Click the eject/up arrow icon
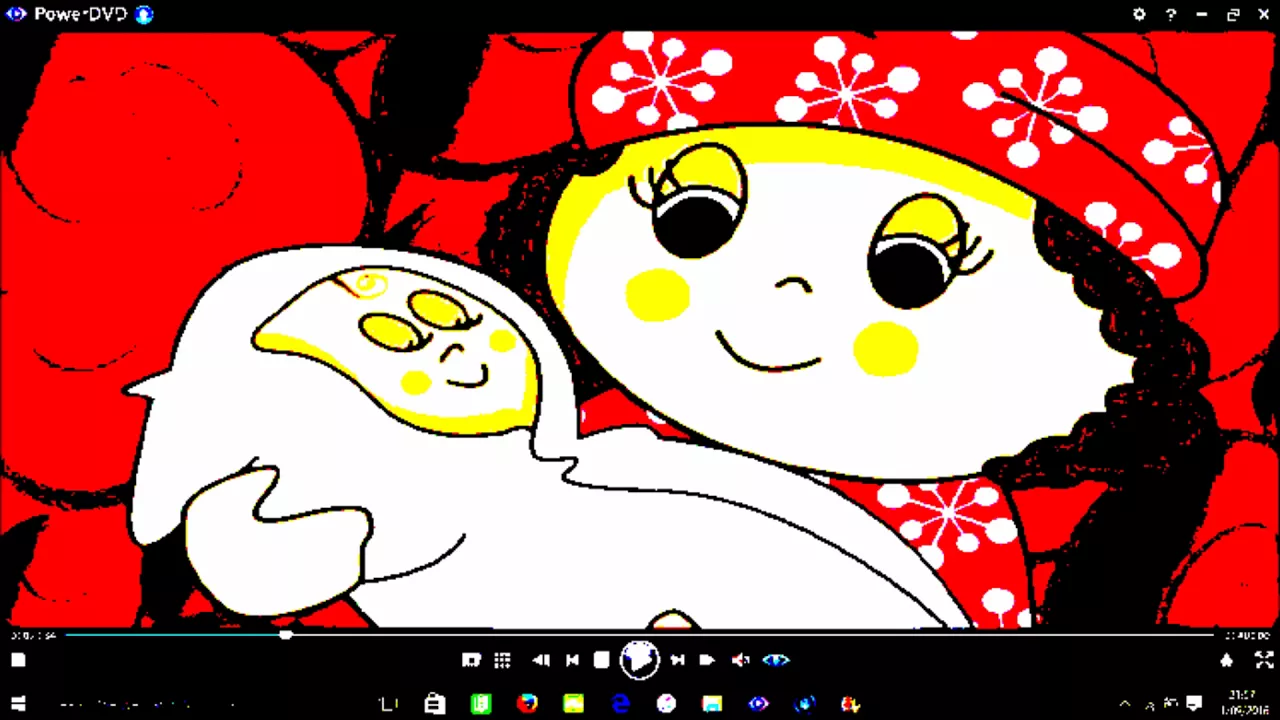The height and width of the screenshot is (720, 1280). (1227, 660)
